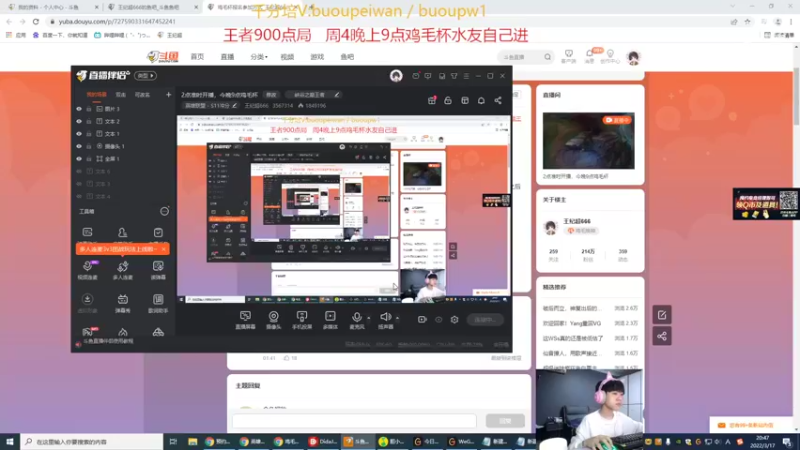
Task: Open the layout icon in top toolbar
Action: (465, 101)
